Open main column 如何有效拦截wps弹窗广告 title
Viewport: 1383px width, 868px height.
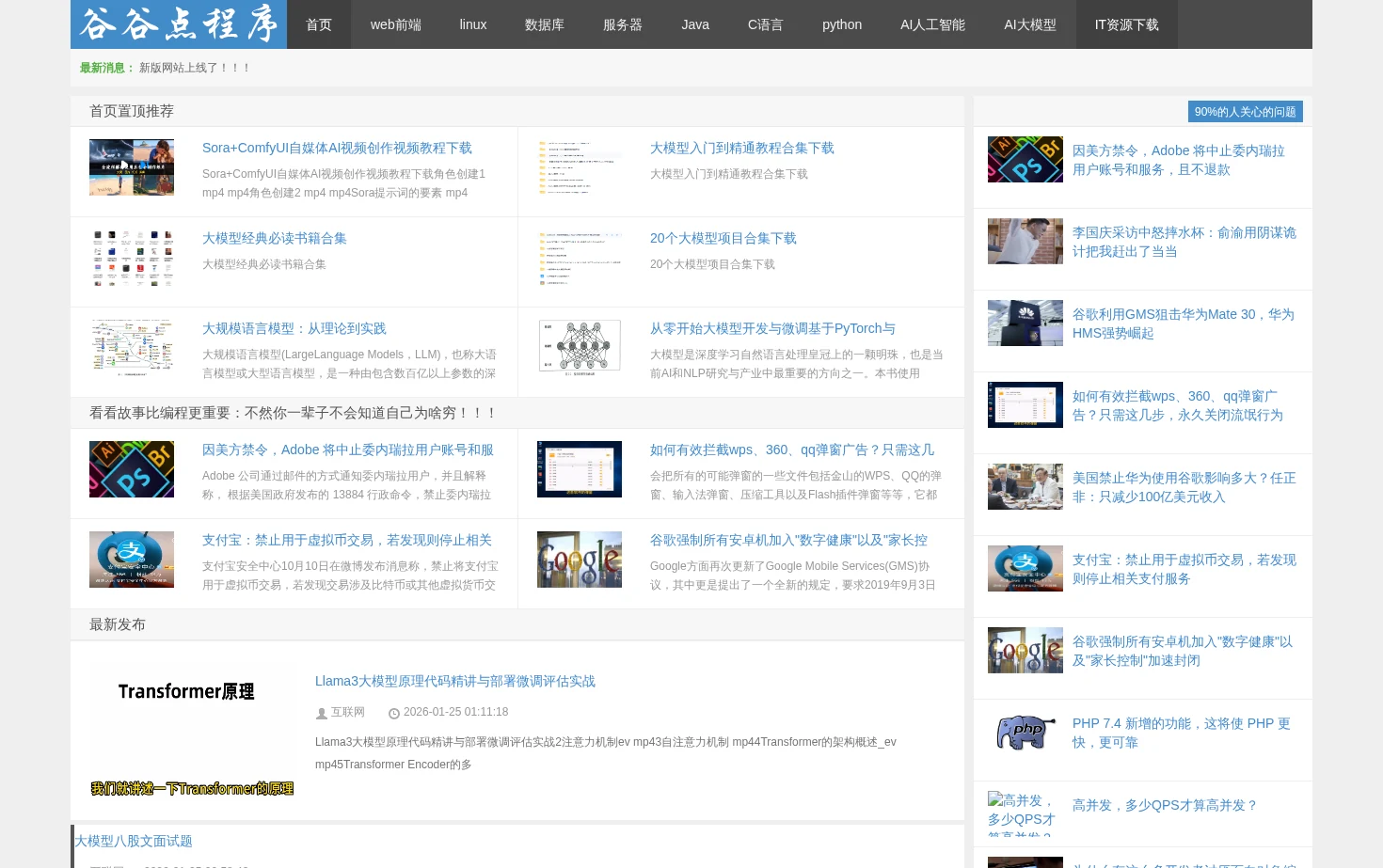[792, 450]
